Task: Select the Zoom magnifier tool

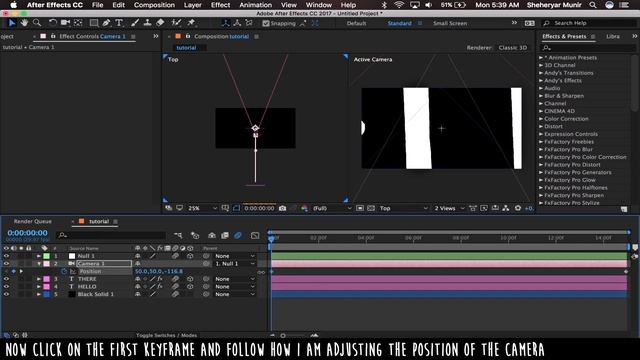Action: (x=37, y=23)
